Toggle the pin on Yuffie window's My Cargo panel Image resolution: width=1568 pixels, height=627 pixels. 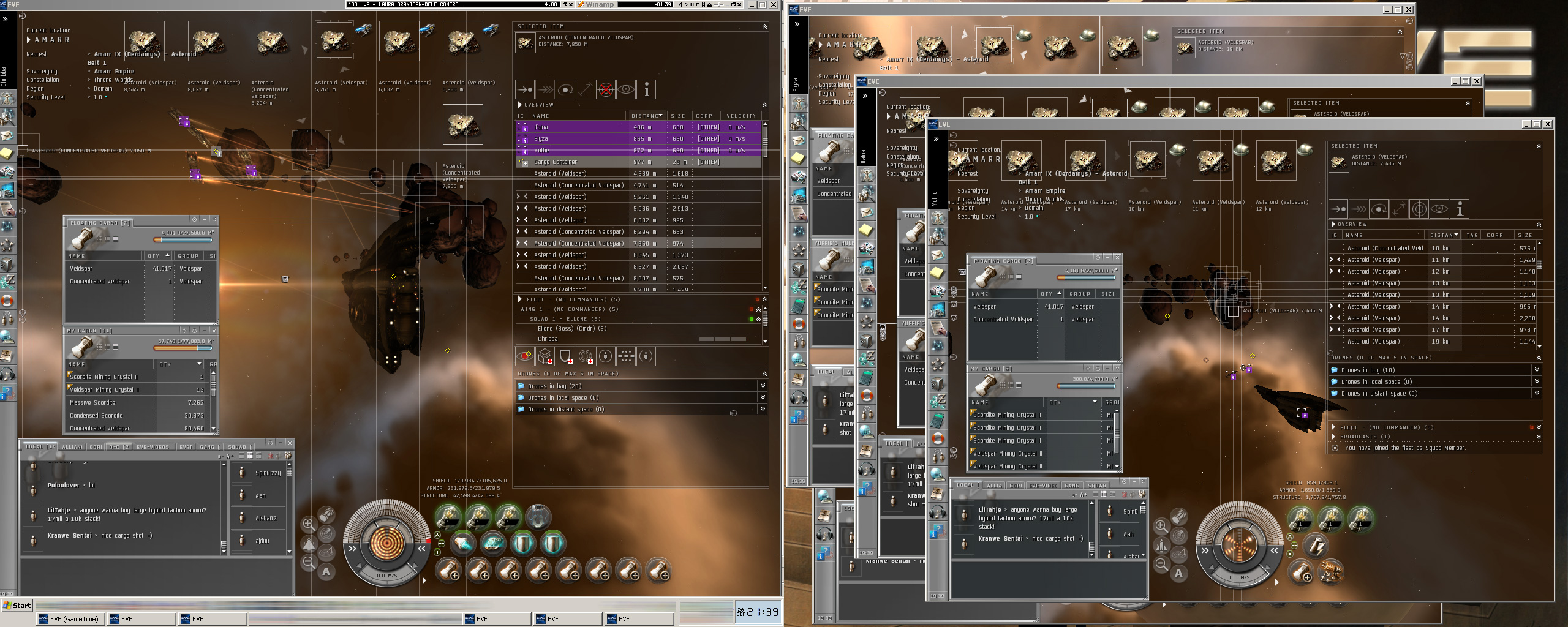pos(1098,369)
